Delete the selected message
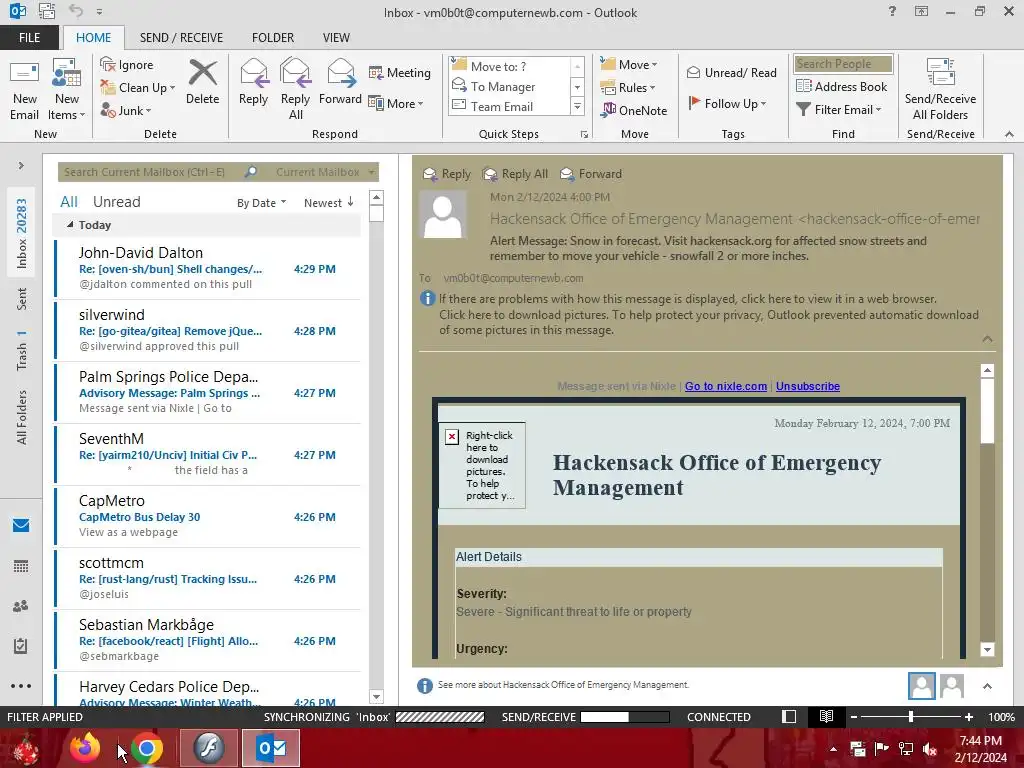Image resolution: width=1024 pixels, height=768 pixels. 202,82
